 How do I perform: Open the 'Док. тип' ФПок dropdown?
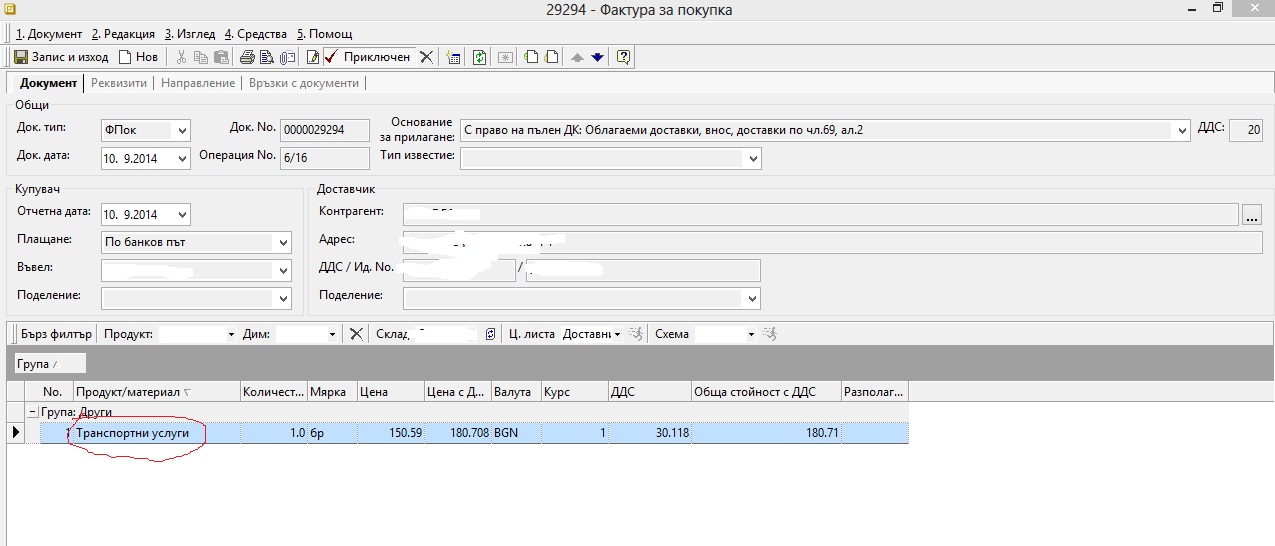pos(181,130)
